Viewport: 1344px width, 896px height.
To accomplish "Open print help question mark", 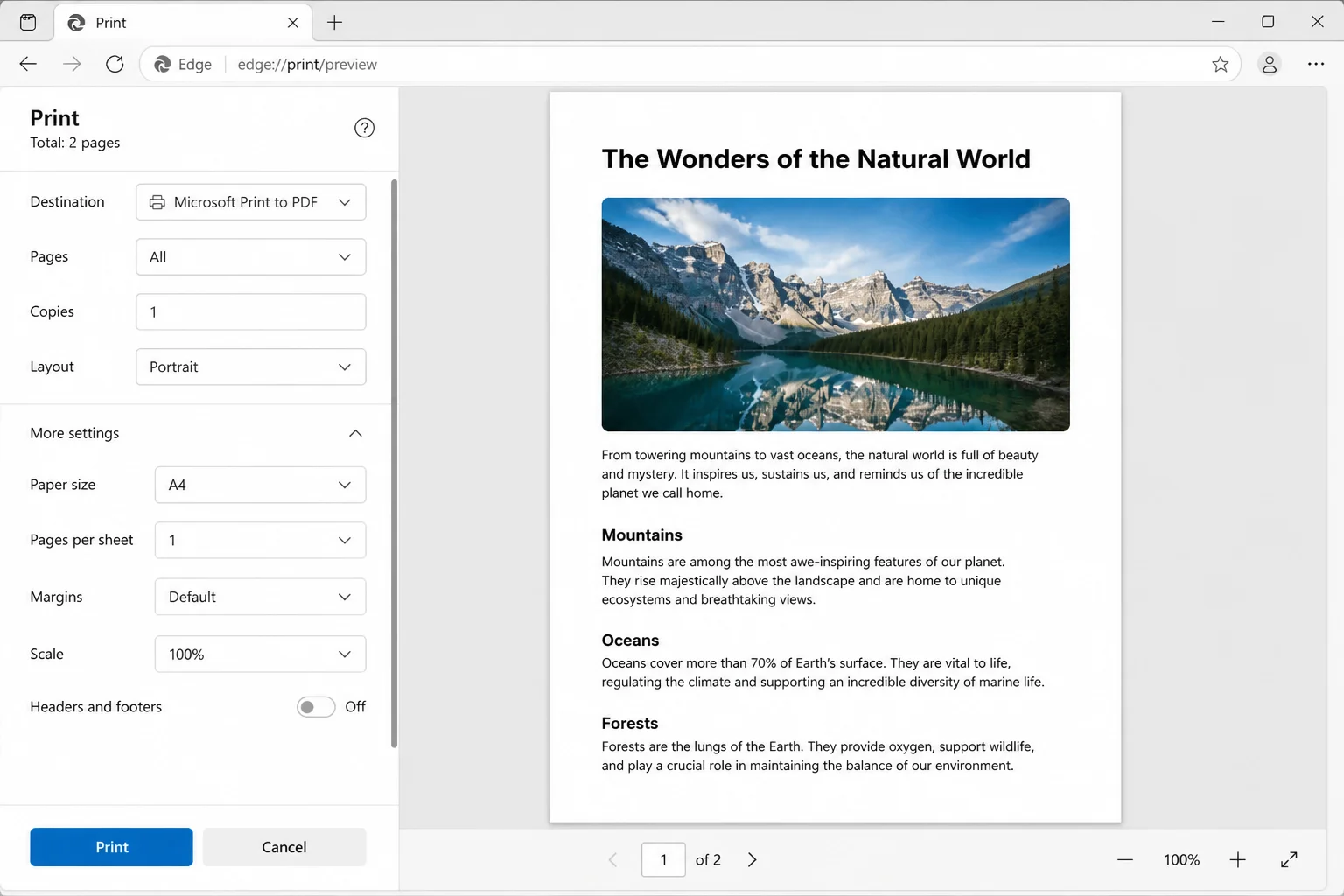I will [x=364, y=128].
